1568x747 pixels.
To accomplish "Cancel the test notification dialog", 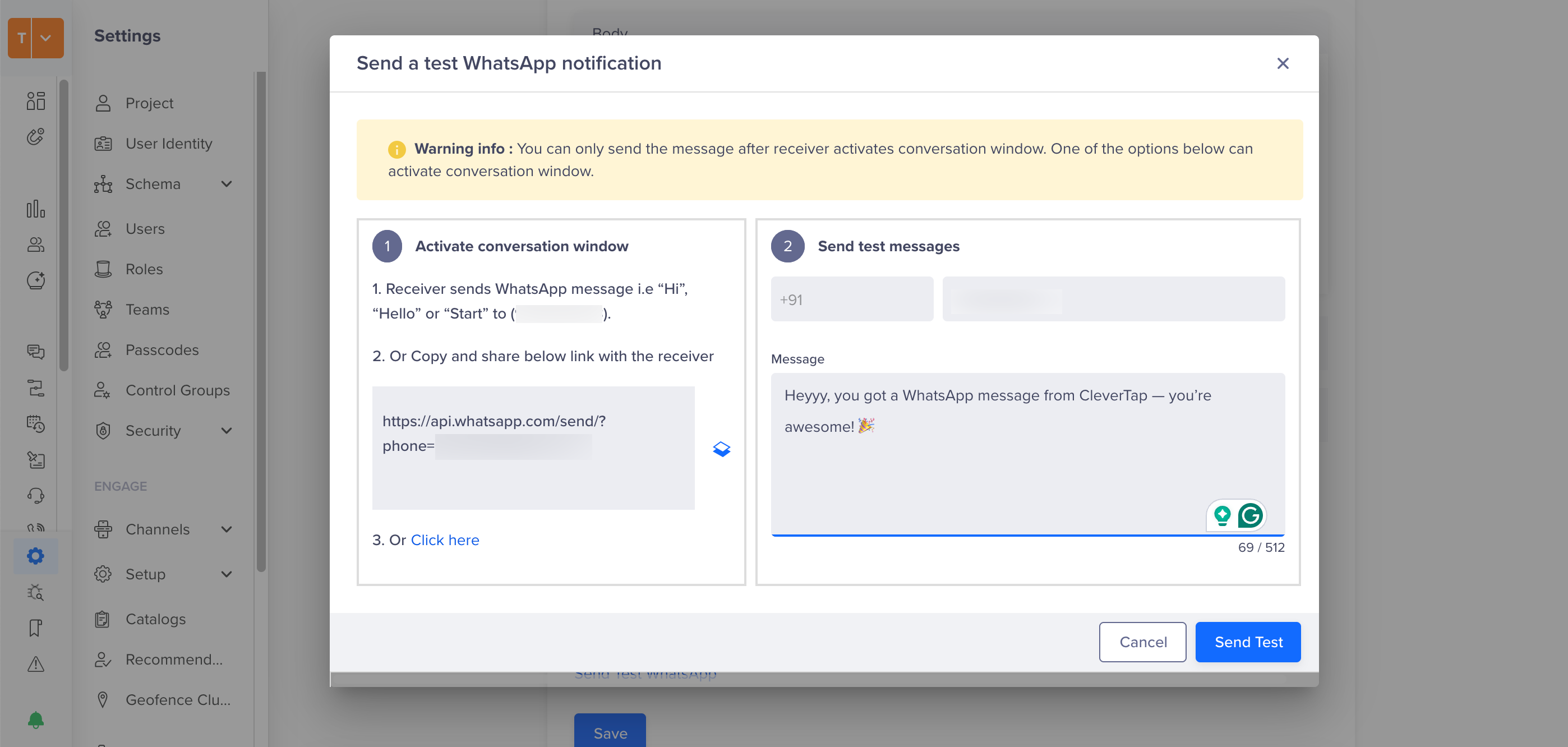I will coord(1142,642).
